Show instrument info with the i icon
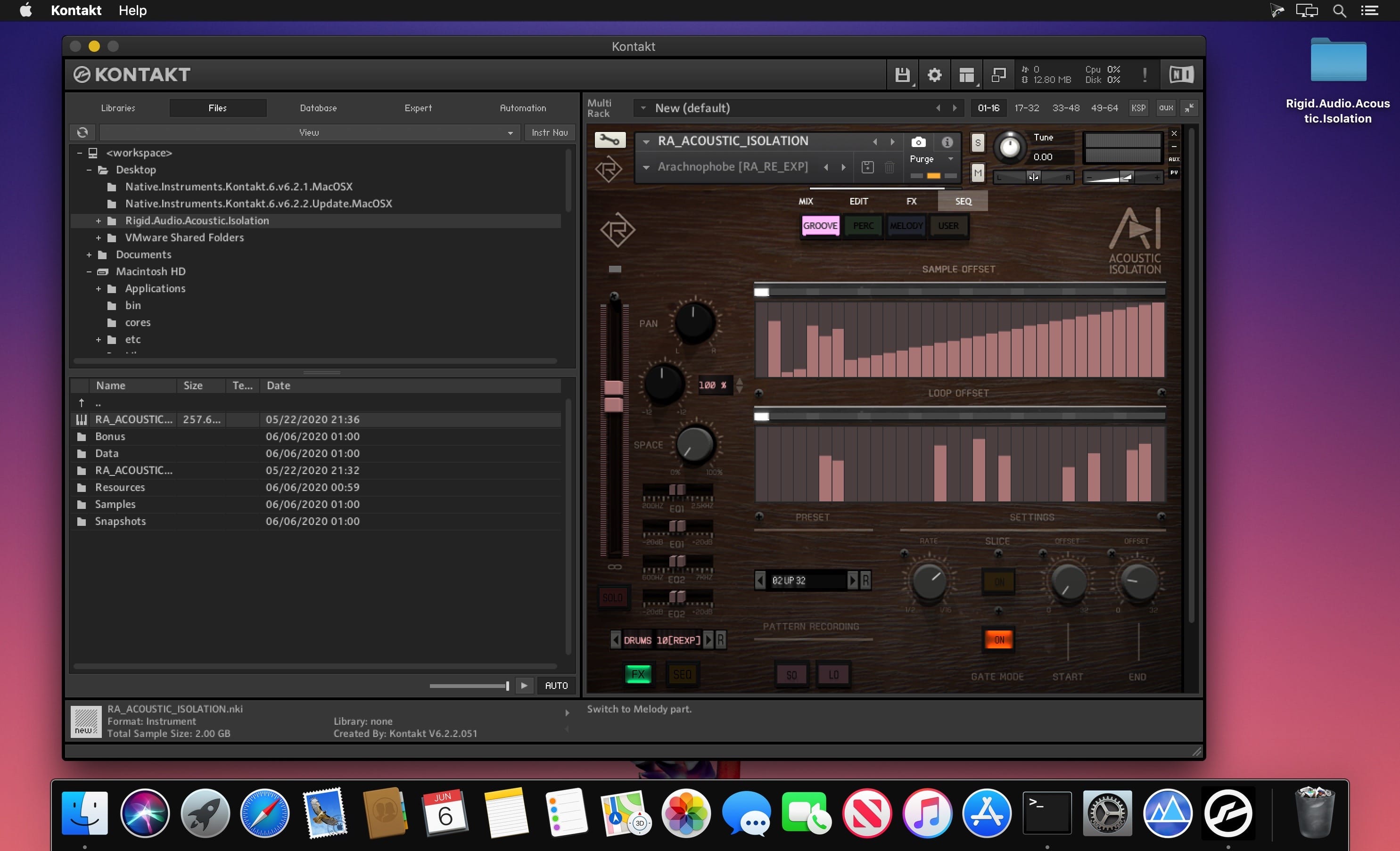Viewport: 1400px width, 851px height. pyautogui.click(x=947, y=142)
